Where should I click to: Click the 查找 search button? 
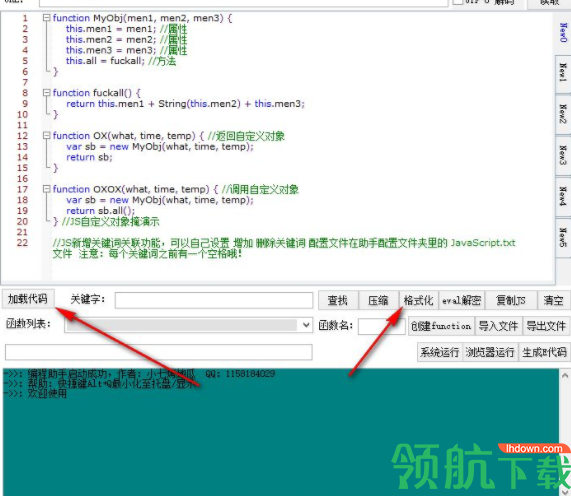338,300
